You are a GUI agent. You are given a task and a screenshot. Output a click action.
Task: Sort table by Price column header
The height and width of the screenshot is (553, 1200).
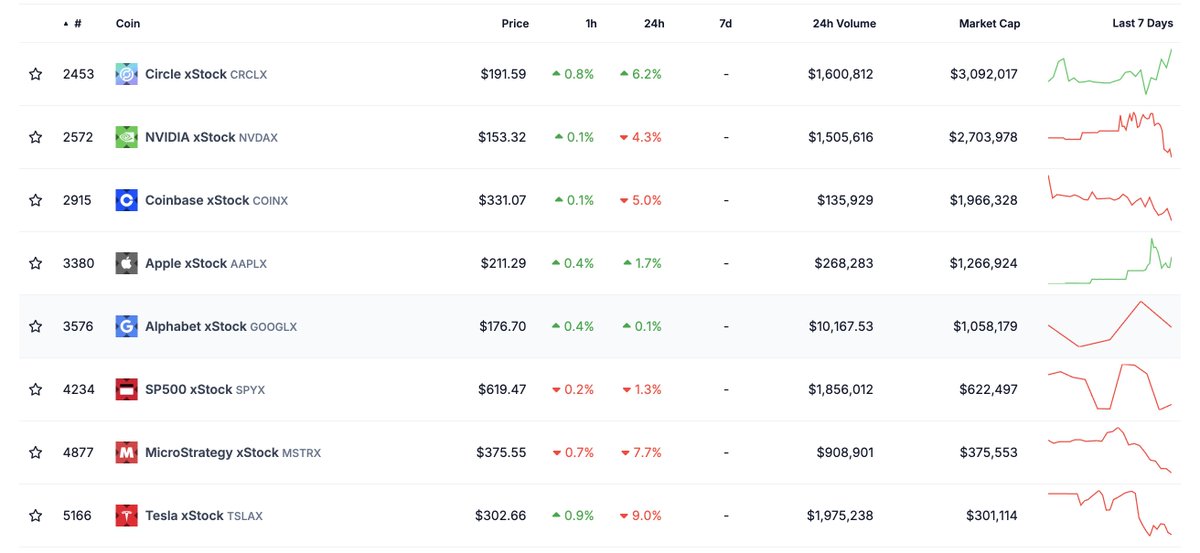click(x=515, y=23)
